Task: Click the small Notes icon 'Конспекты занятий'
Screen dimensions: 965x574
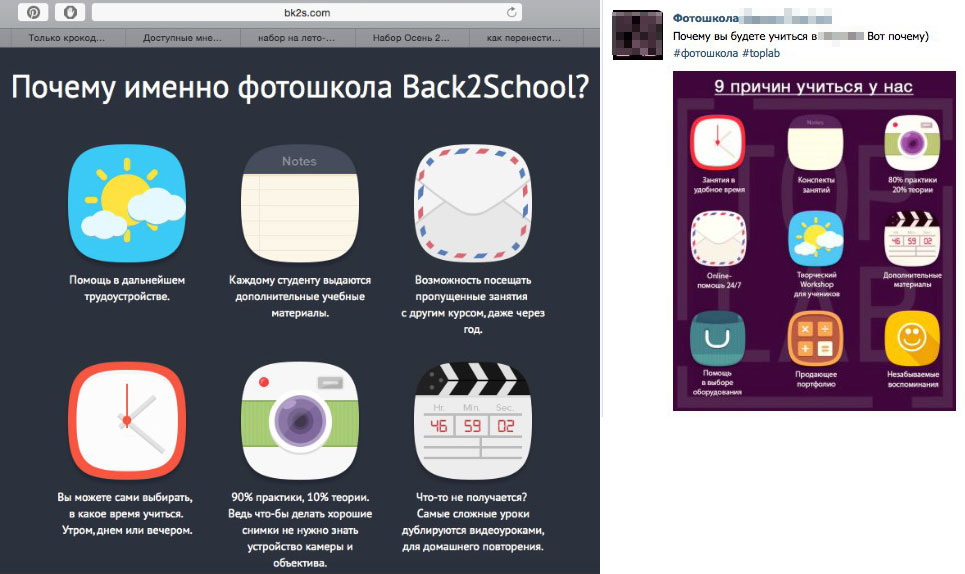Action: [815, 142]
